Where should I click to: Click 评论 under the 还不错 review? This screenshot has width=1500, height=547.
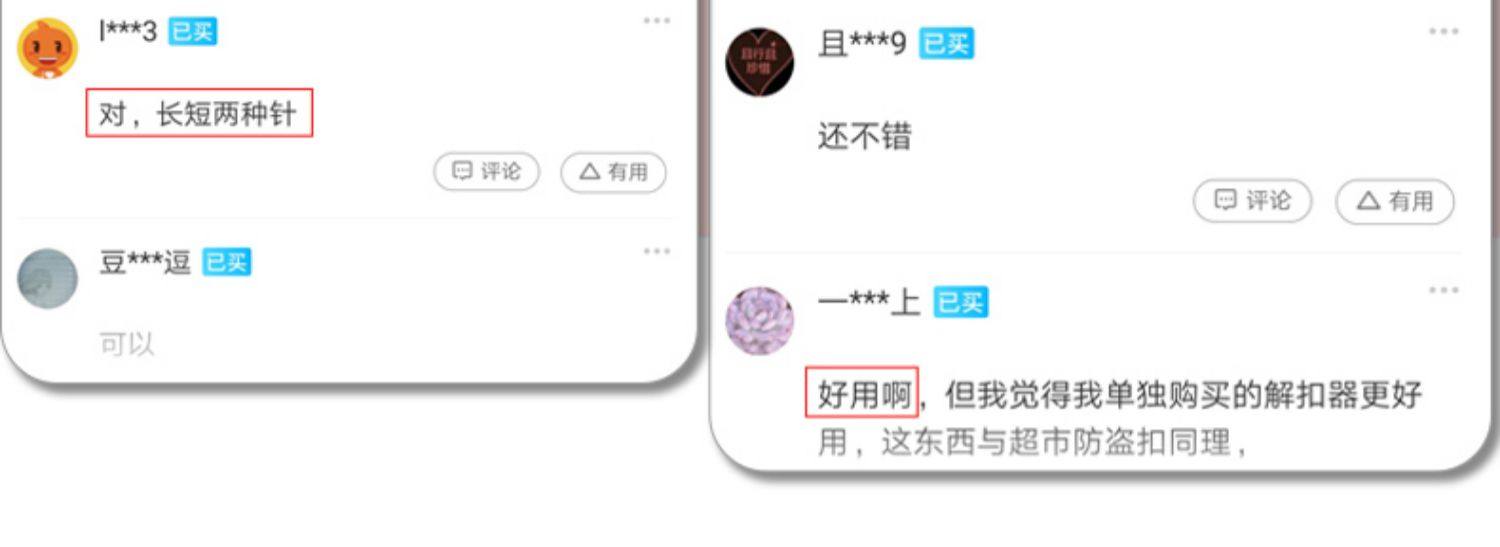pos(1252,201)
